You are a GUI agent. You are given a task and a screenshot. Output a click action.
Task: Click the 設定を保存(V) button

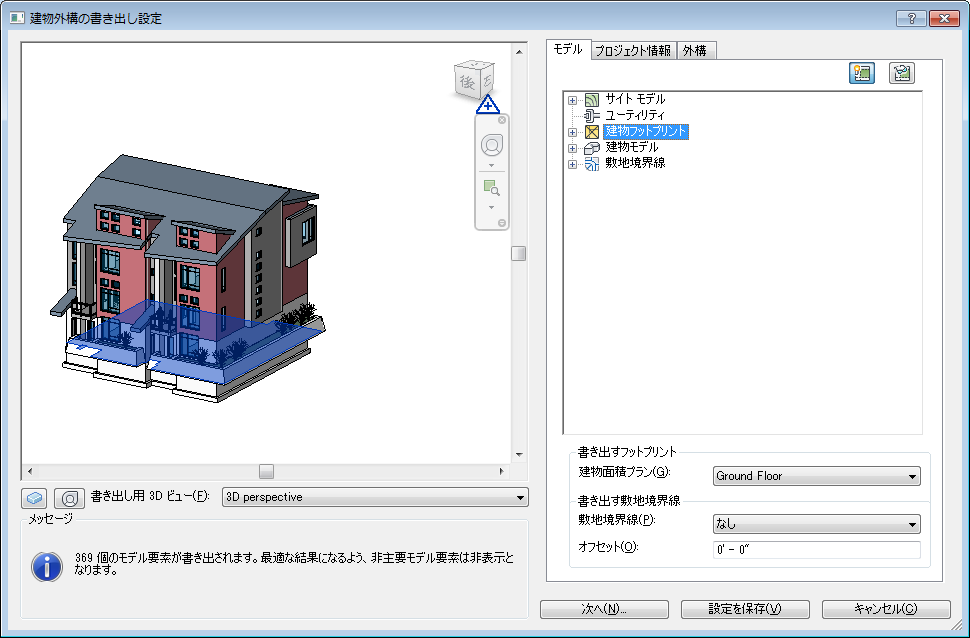pyautogui.click(x=745, y=609)
